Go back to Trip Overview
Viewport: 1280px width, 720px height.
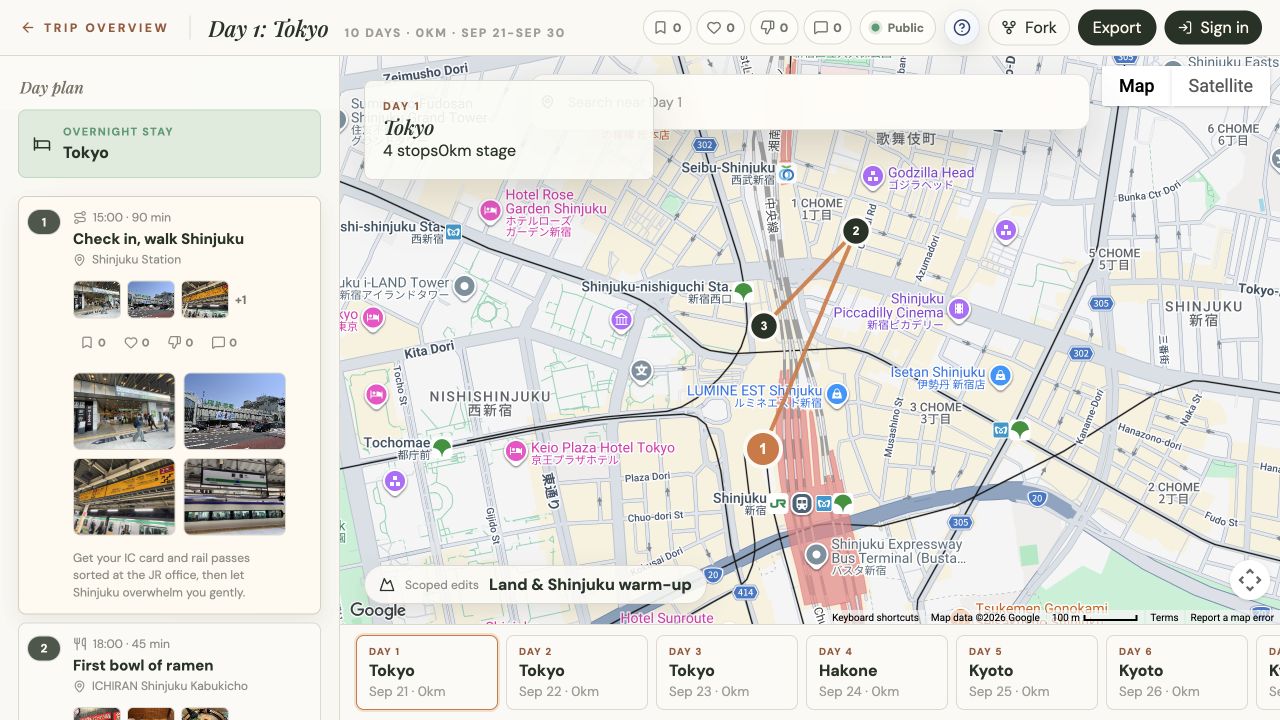click(x=94, y=28)
